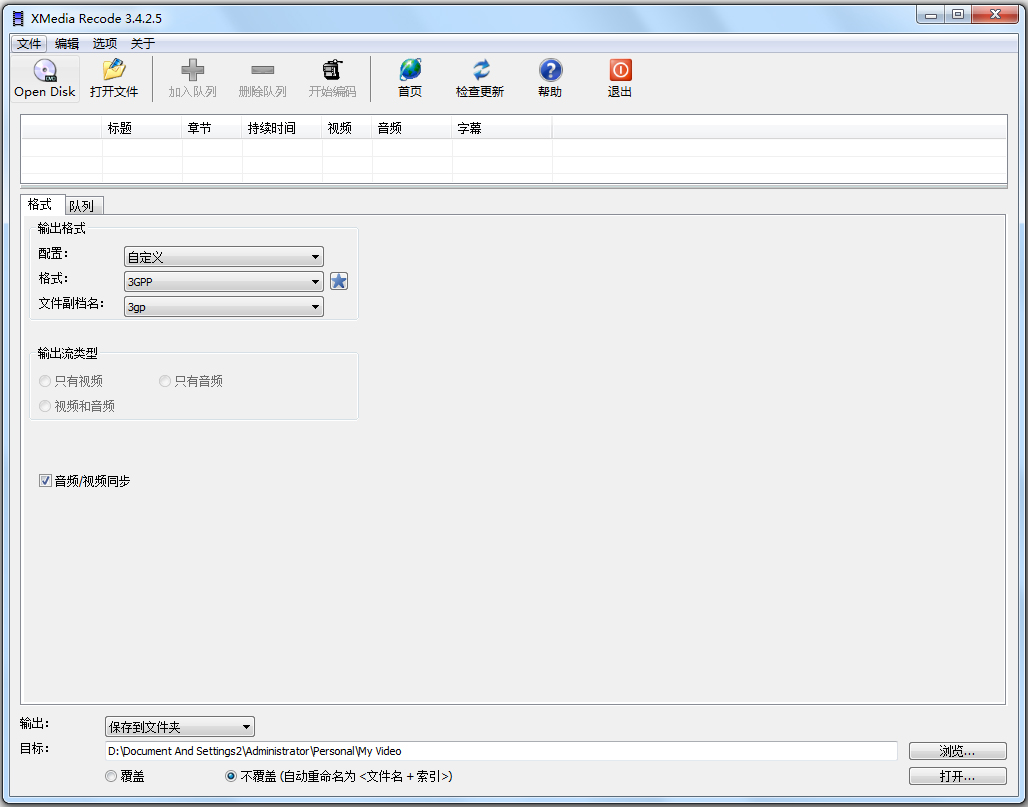Screen dimensions: 1028x807
Task: Open the 文件 menu
Action: click(29, 44)
